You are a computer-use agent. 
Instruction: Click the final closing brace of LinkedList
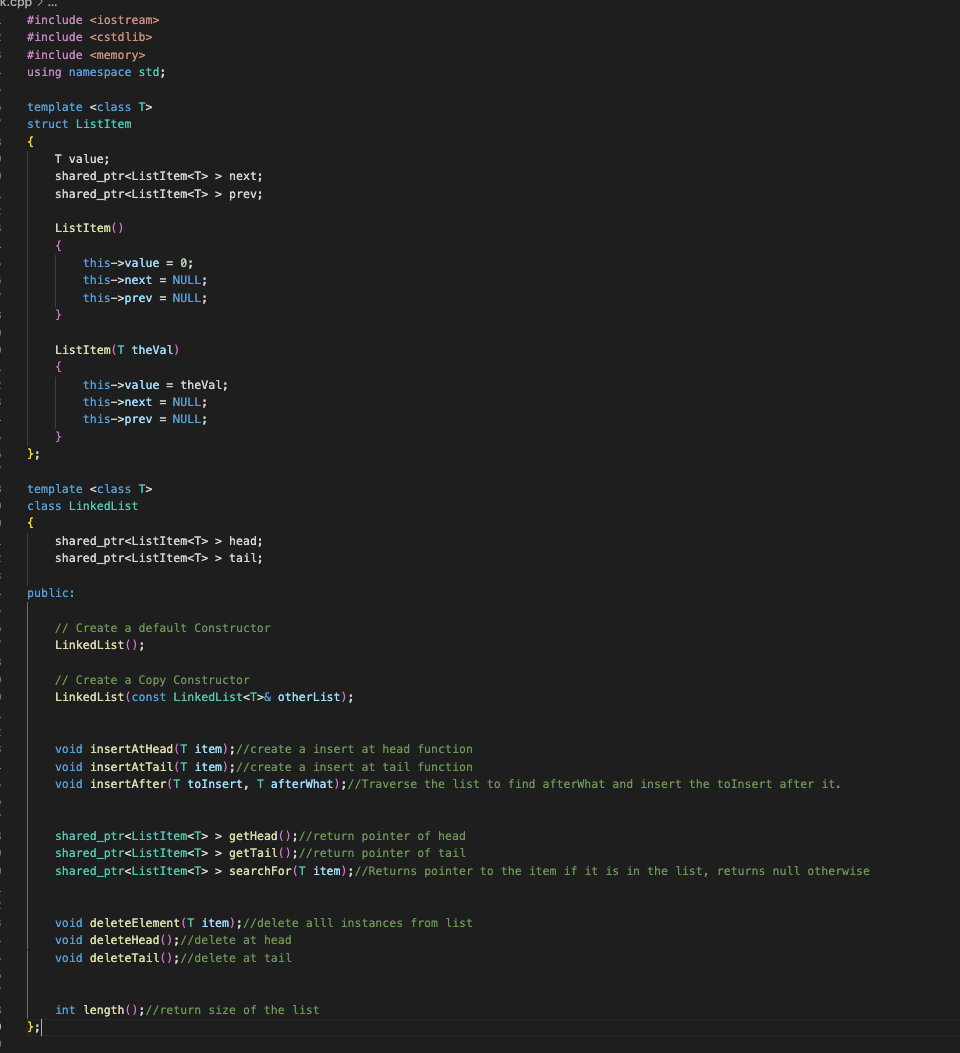click(30, 1026)
